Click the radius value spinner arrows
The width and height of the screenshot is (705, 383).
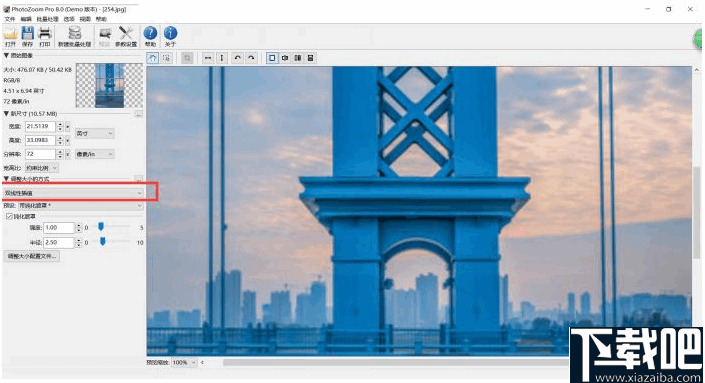pyautogui.click(x=79, y=243)
